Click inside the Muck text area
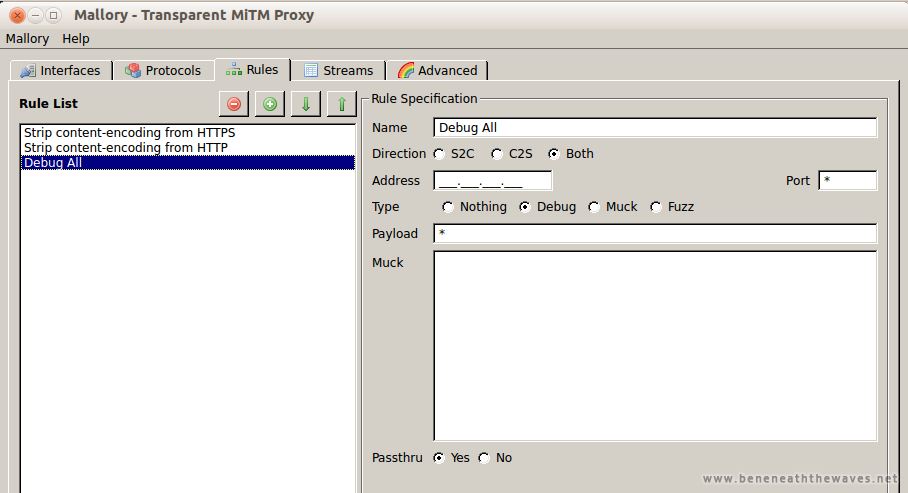The width and height of the screenshot is (908, 493). click(655, 346)
